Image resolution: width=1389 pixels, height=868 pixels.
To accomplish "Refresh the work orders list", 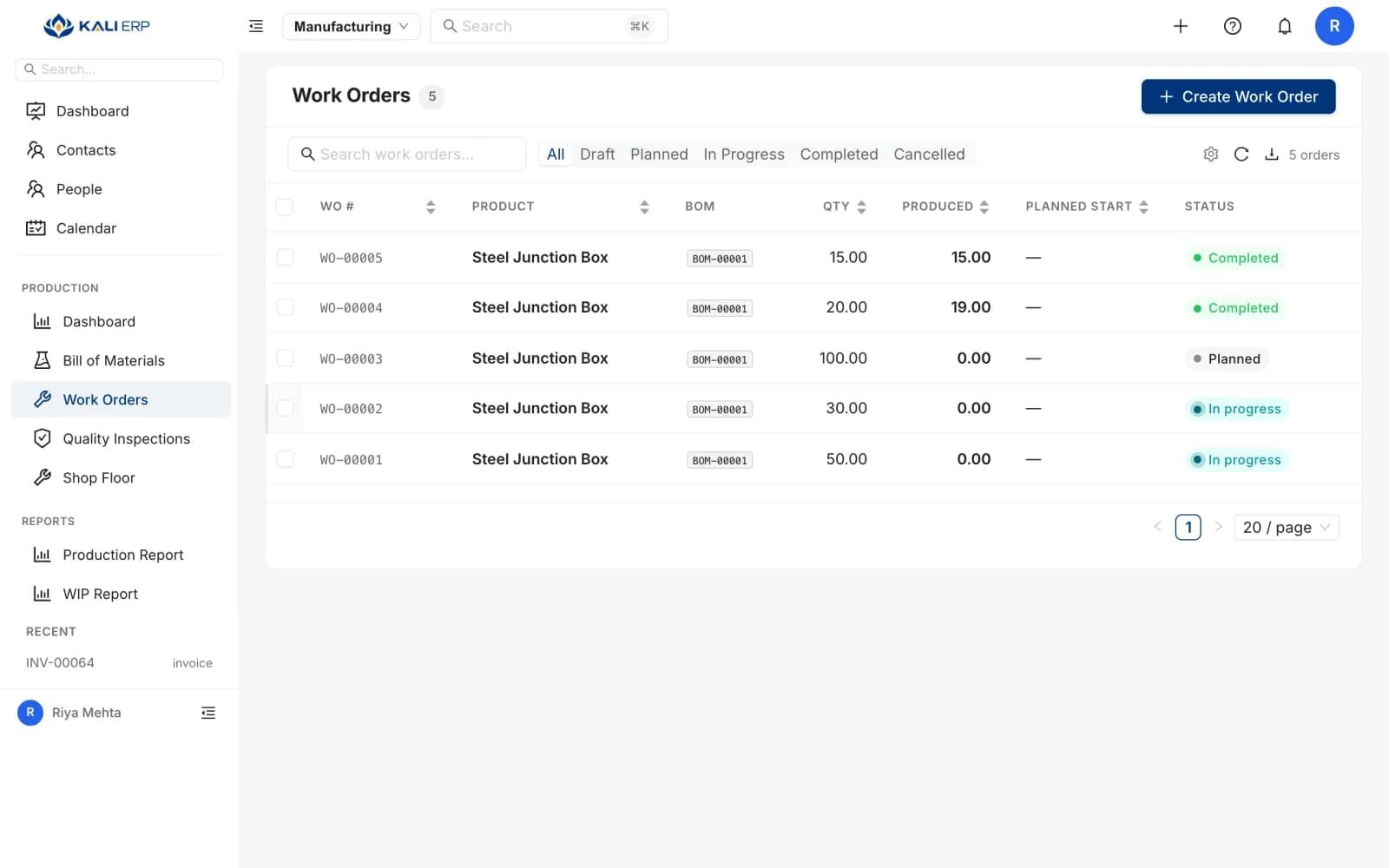I will (x=1241, y=154).
